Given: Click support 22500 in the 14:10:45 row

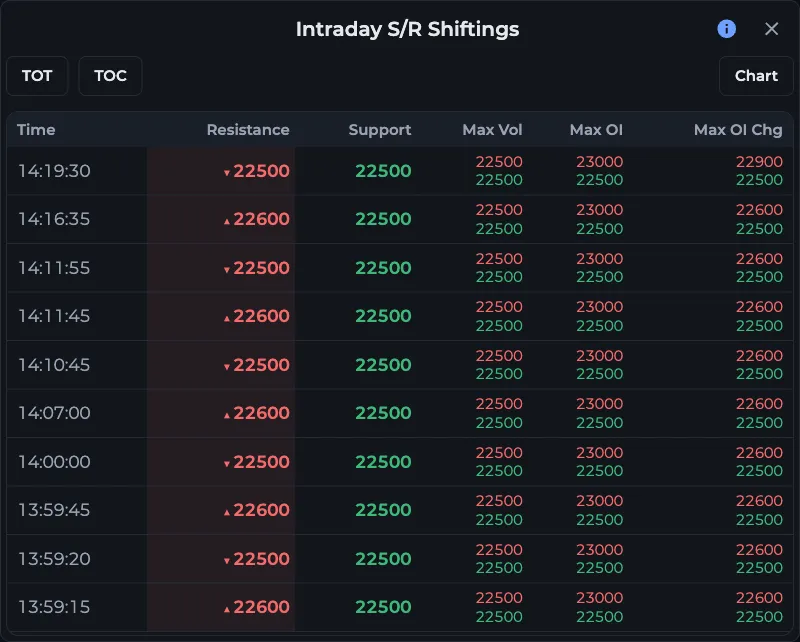Looking at the screenshot, I should pos(383,364).
